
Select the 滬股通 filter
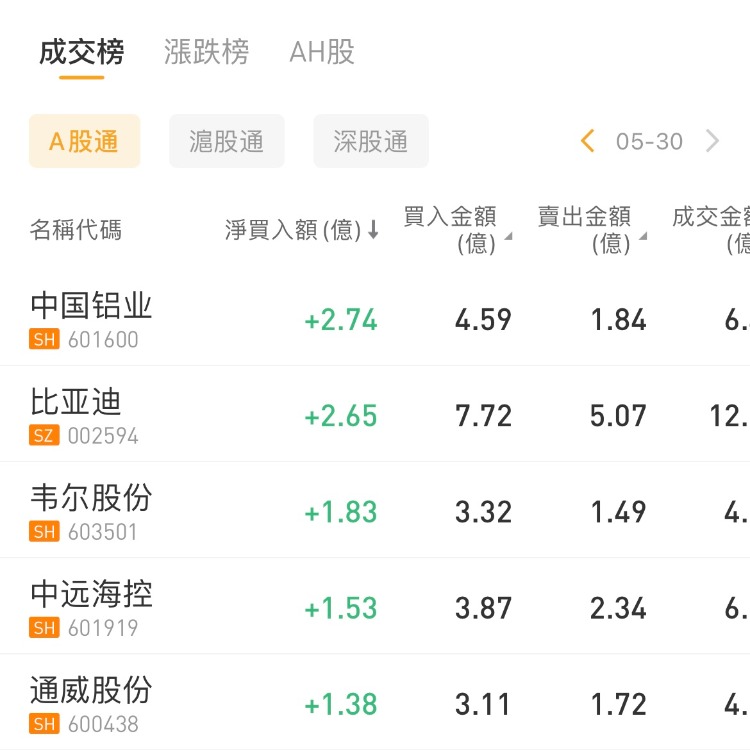click(227, 141)
